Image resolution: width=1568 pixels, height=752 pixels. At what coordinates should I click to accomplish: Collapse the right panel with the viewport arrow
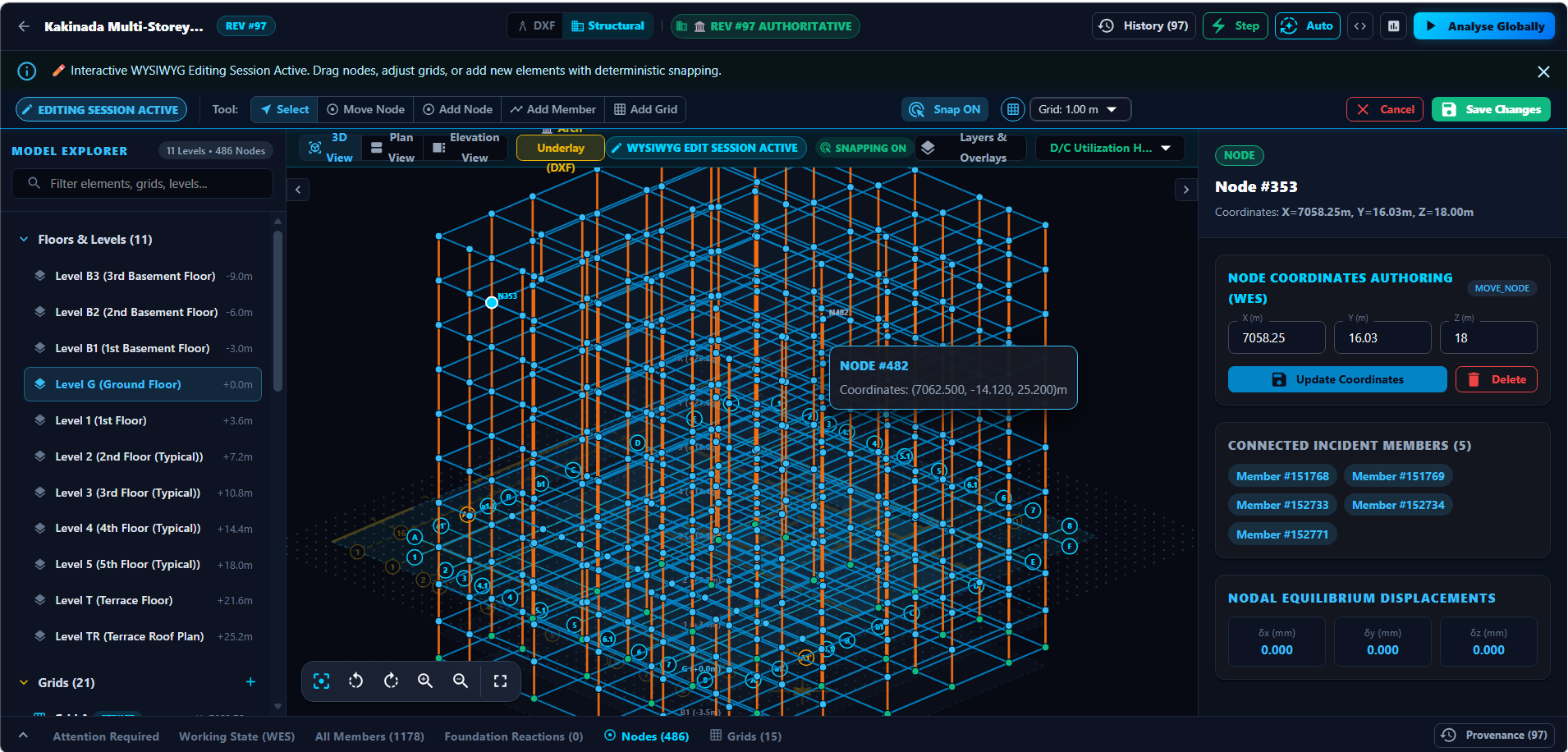1185,190
